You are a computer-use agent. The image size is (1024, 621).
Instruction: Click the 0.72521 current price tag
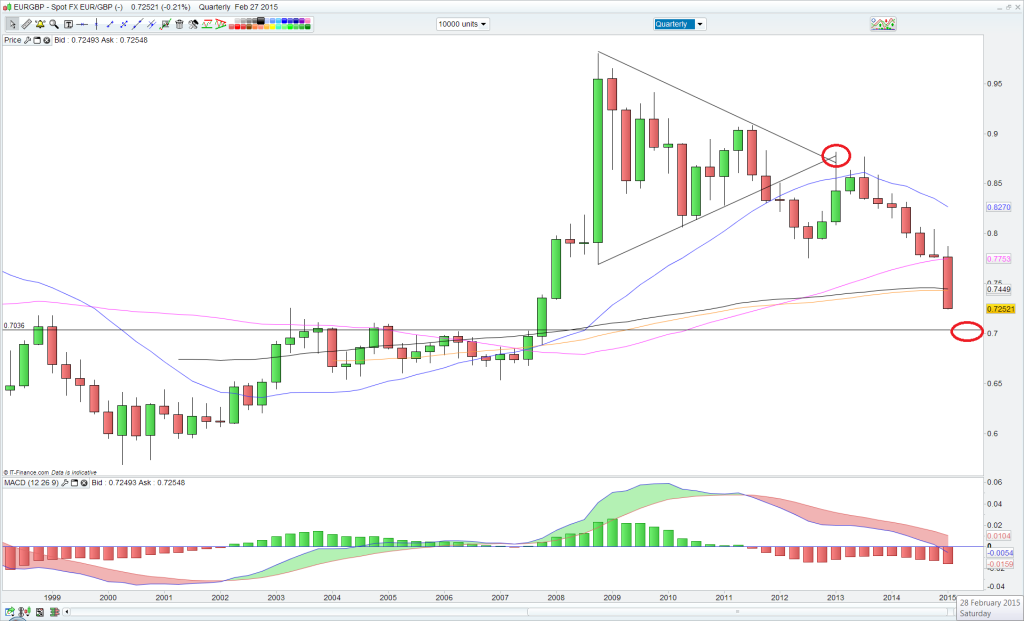[1000, 309]
